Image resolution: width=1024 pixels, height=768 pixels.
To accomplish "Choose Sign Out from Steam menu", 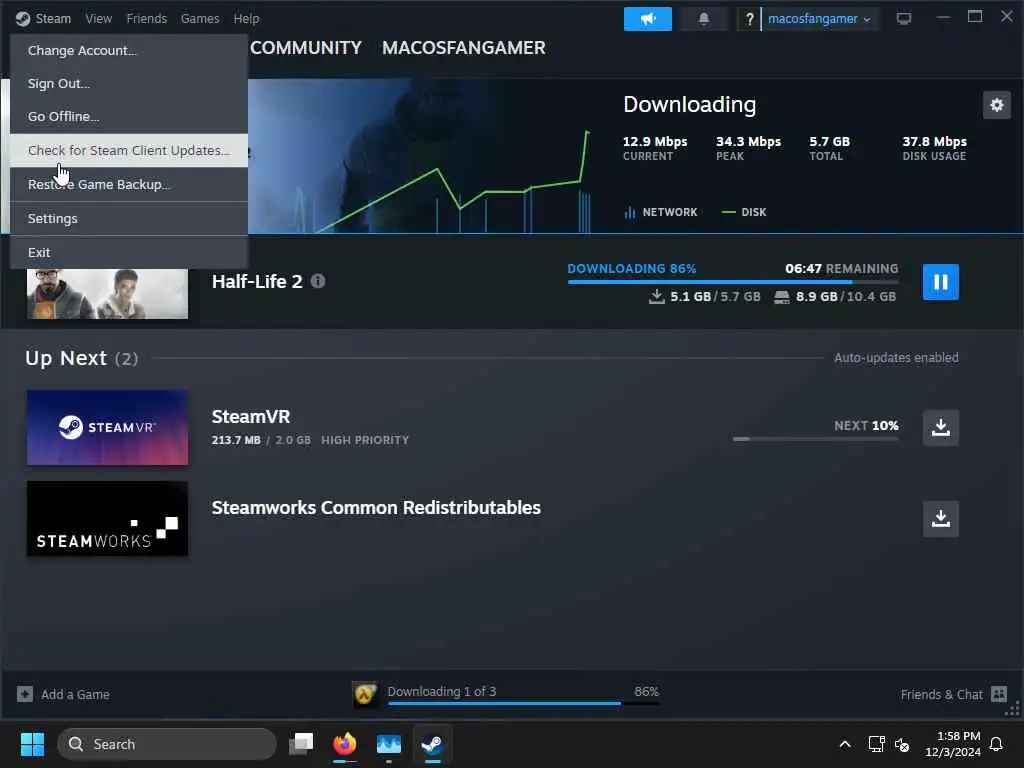I will click(x=129, y=84).
